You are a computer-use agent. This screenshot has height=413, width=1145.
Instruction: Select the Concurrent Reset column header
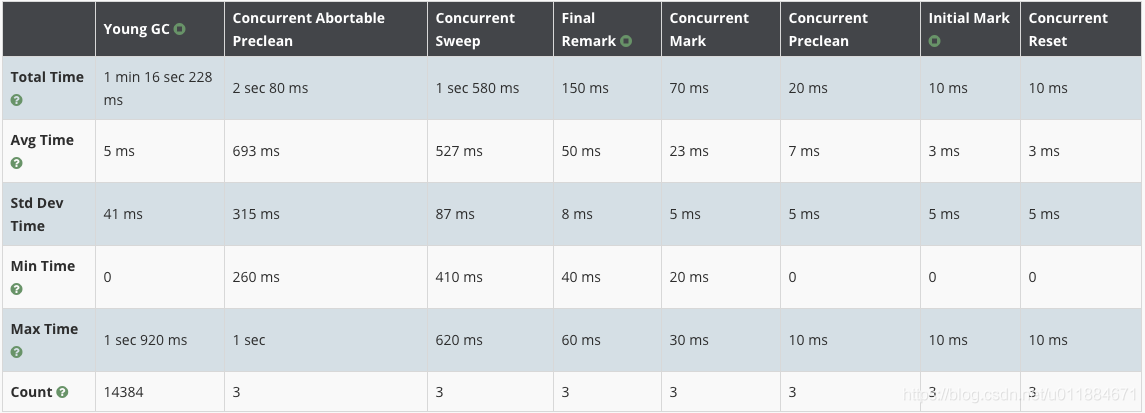pyautogui.click(x=1081, y=29)
